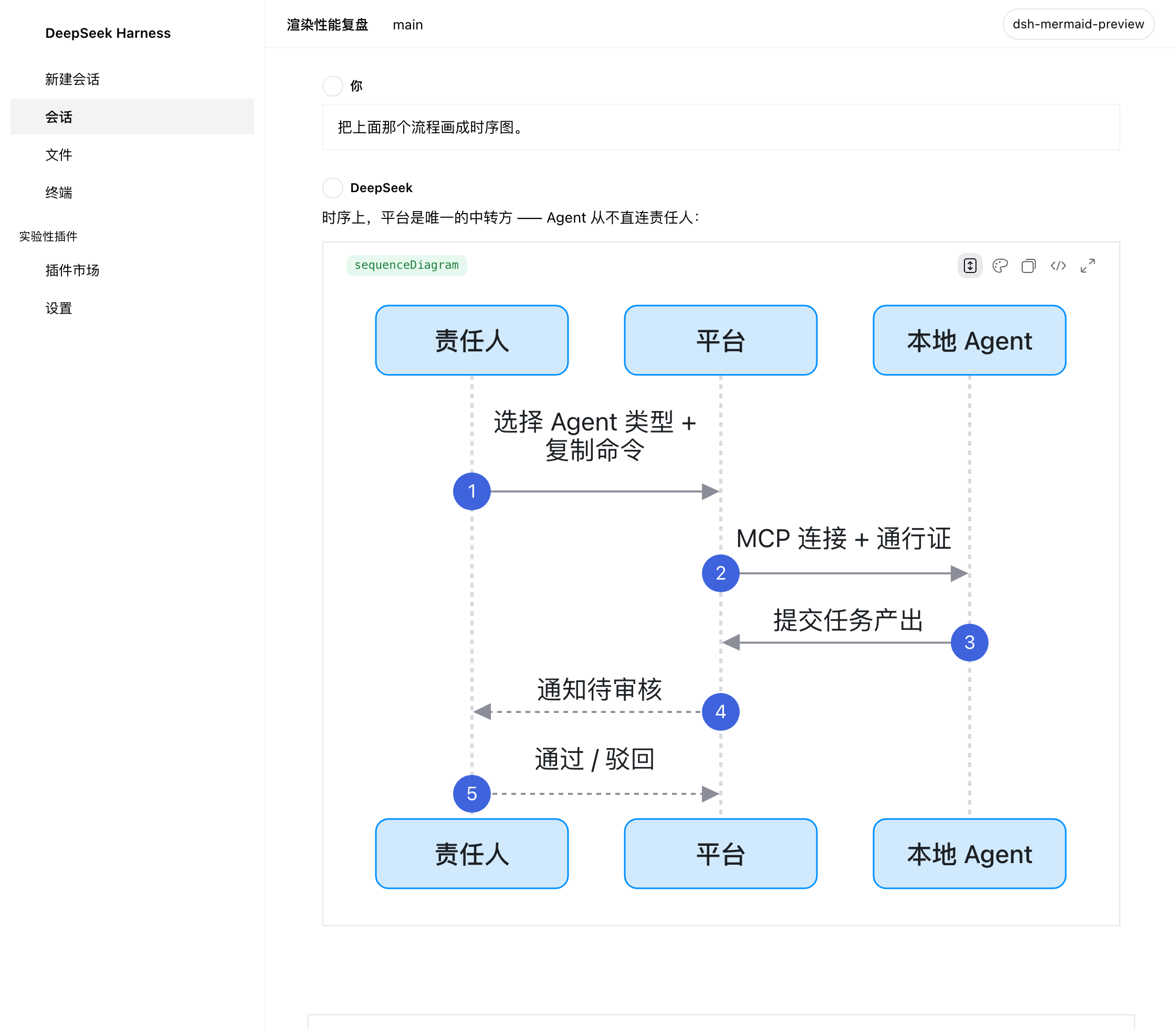Screen dimensions: 1176x1029
Task: Select the 会话 sidebar item
Action: point(132,117)
